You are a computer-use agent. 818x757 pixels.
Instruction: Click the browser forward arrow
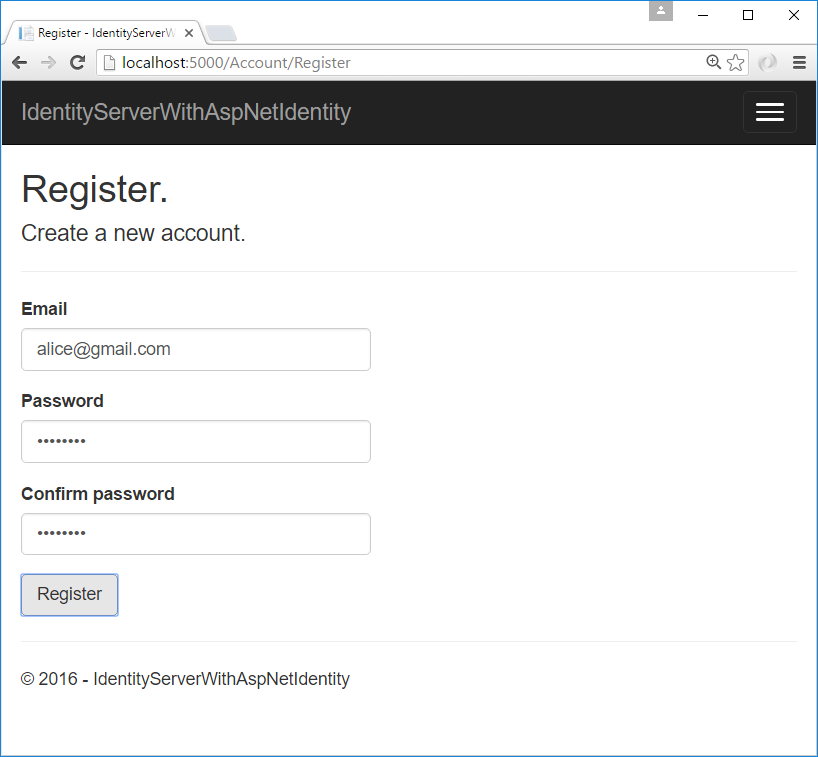pyautogui.click(x=48, y=63)
